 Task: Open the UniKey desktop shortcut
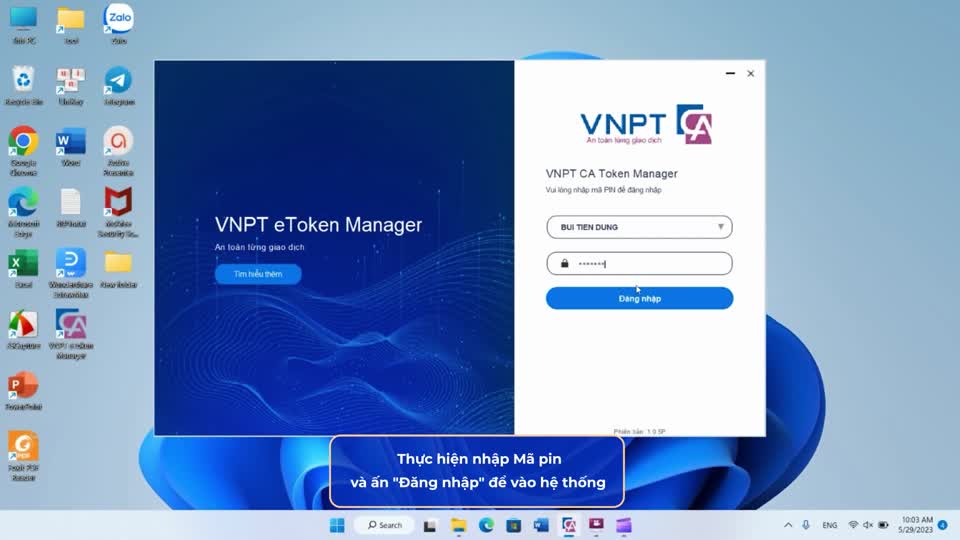pos(70,84)
